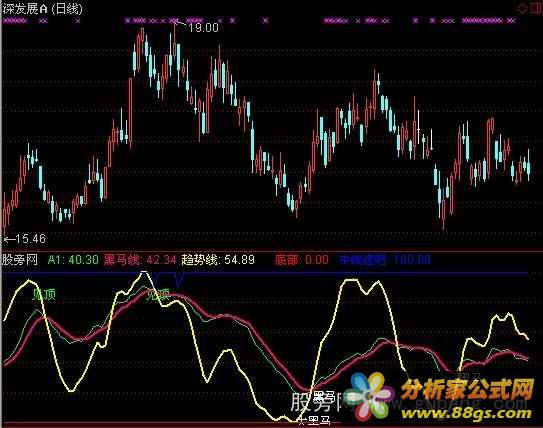Select the 趋势线: 54.89 indicator value

point(218,259)
